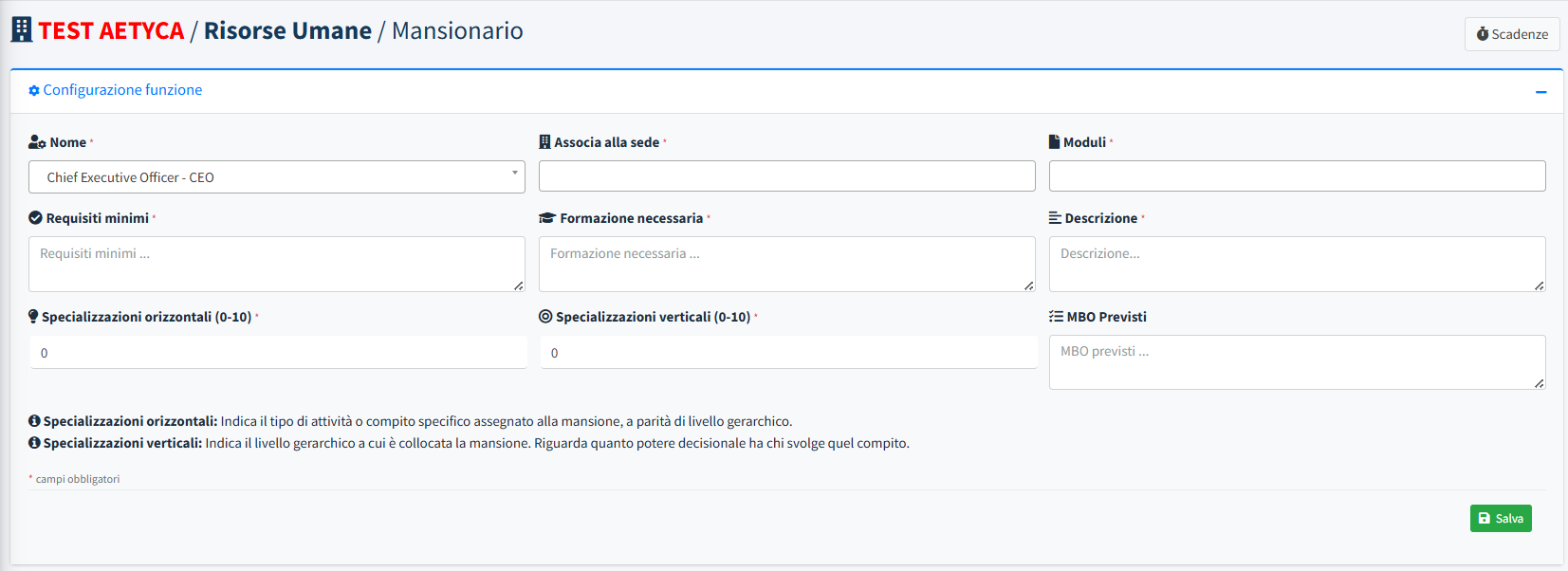Image resolution: width=1568 pixels, height=571 pixels.
Task: Click the building icon beside TEST AETYCA
Action: coord(21,29)
